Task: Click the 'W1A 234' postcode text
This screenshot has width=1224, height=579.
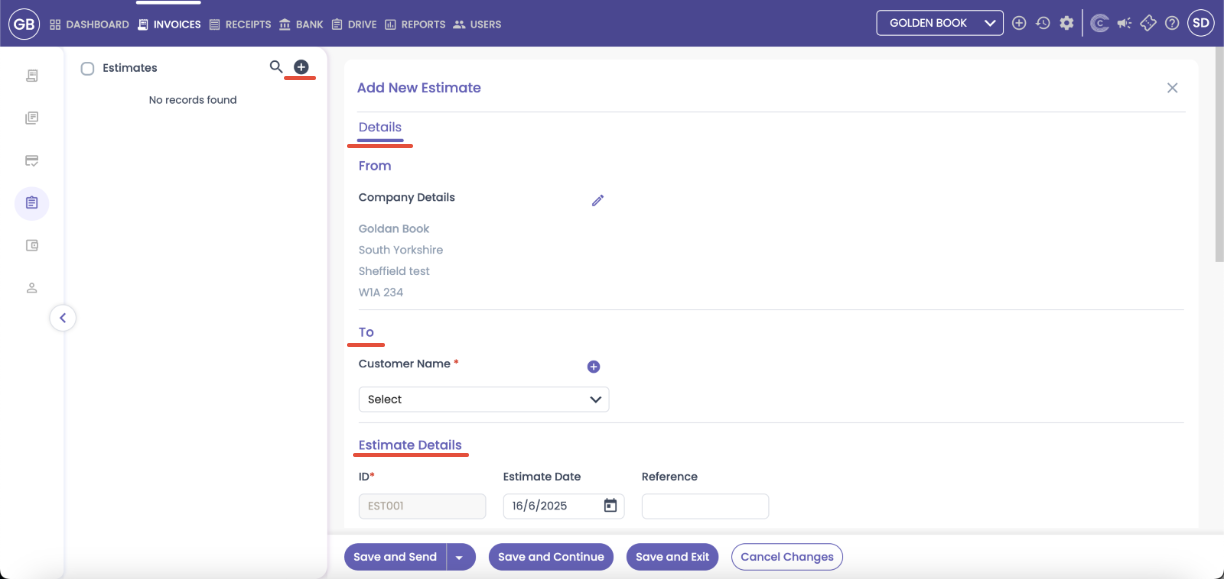Action: coord(381,293)
